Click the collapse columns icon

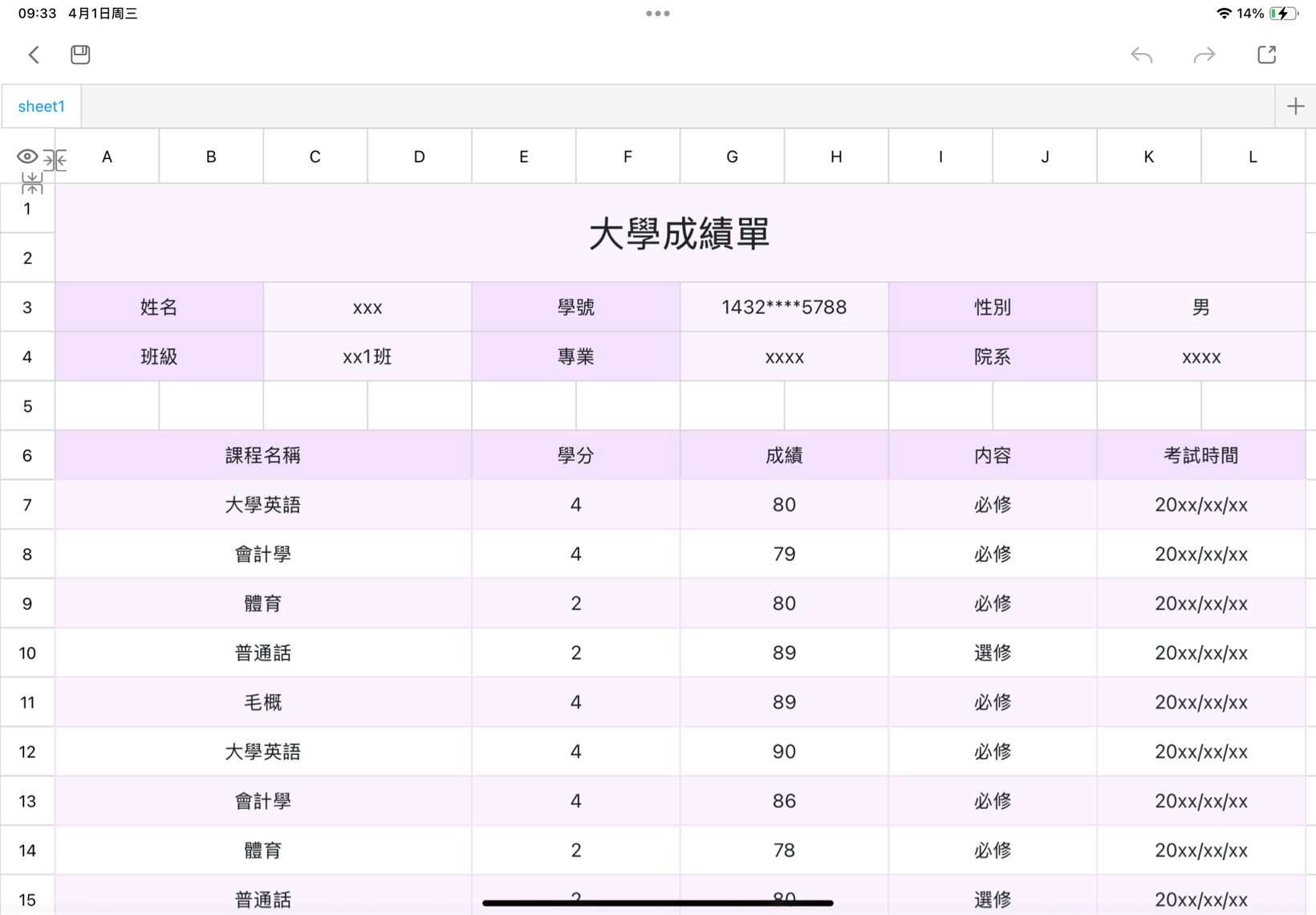[55, 160]
